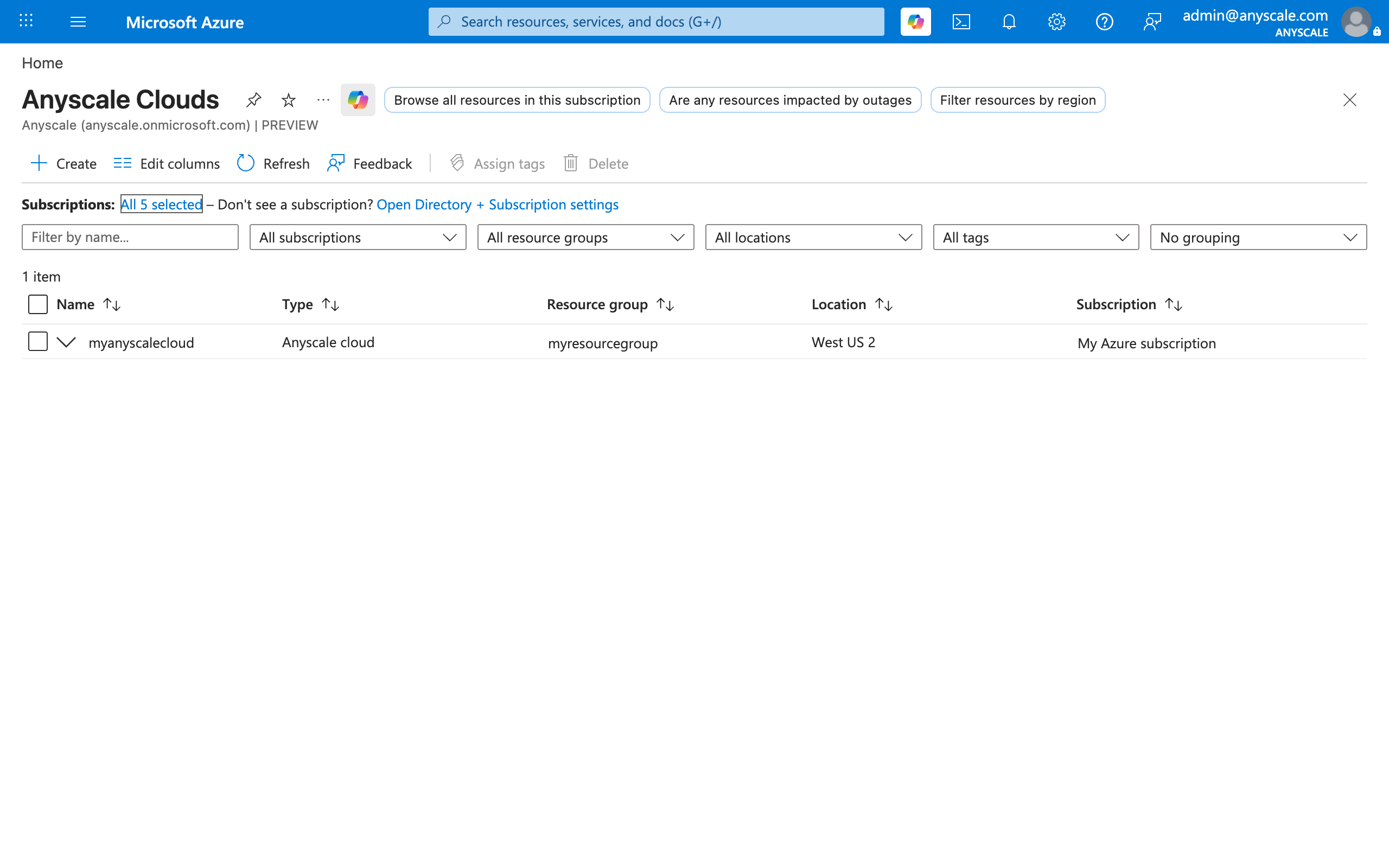Image resolution: width=1389 pixels, height=868 pixels.
Task: Open the portal hamburger menu
Action: tap(78, 22)
